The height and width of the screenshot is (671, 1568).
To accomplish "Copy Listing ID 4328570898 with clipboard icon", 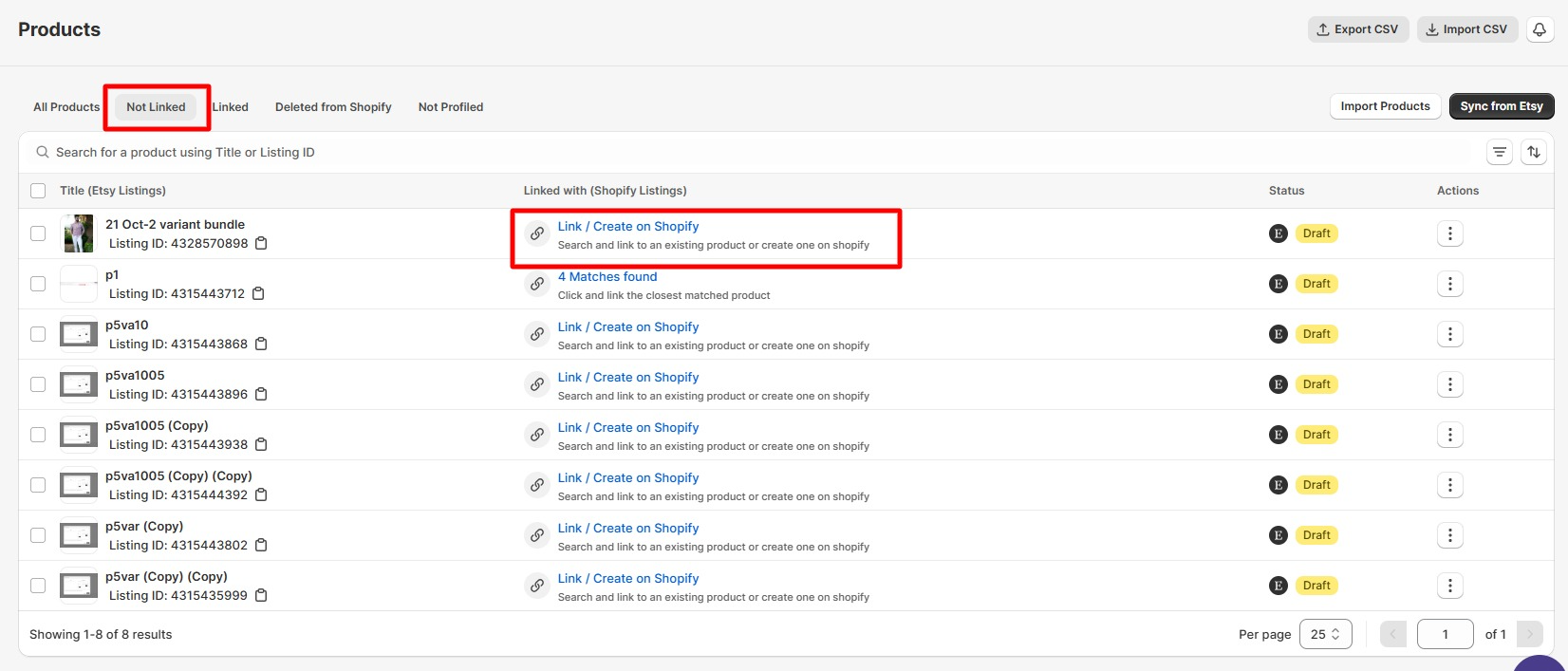I will pyautogui.click(x=261, y=244).
